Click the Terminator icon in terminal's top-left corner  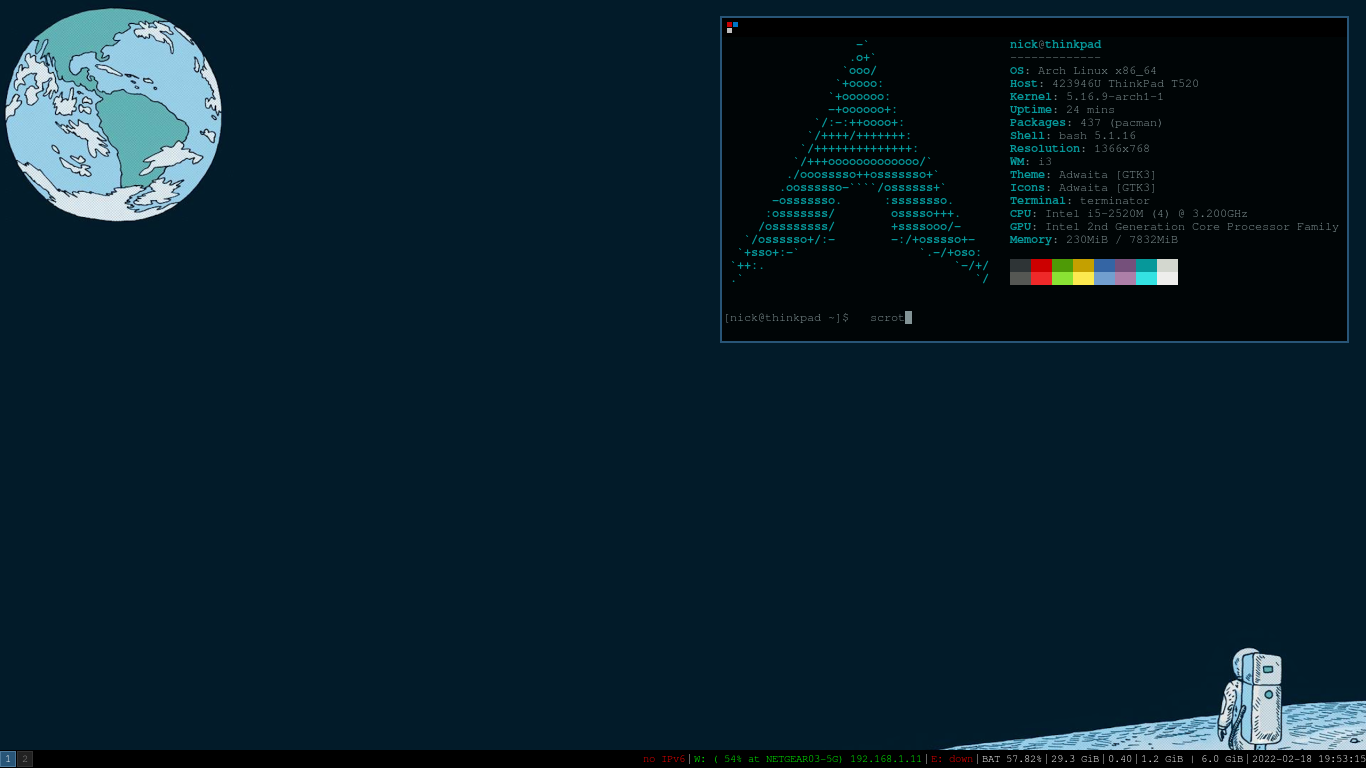732,27
